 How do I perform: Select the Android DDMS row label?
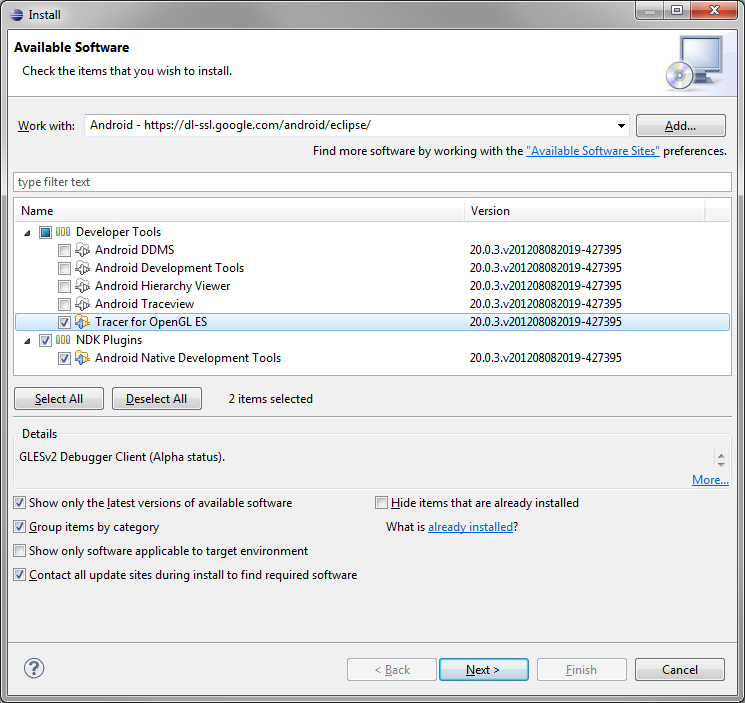[x=134, y=250]
